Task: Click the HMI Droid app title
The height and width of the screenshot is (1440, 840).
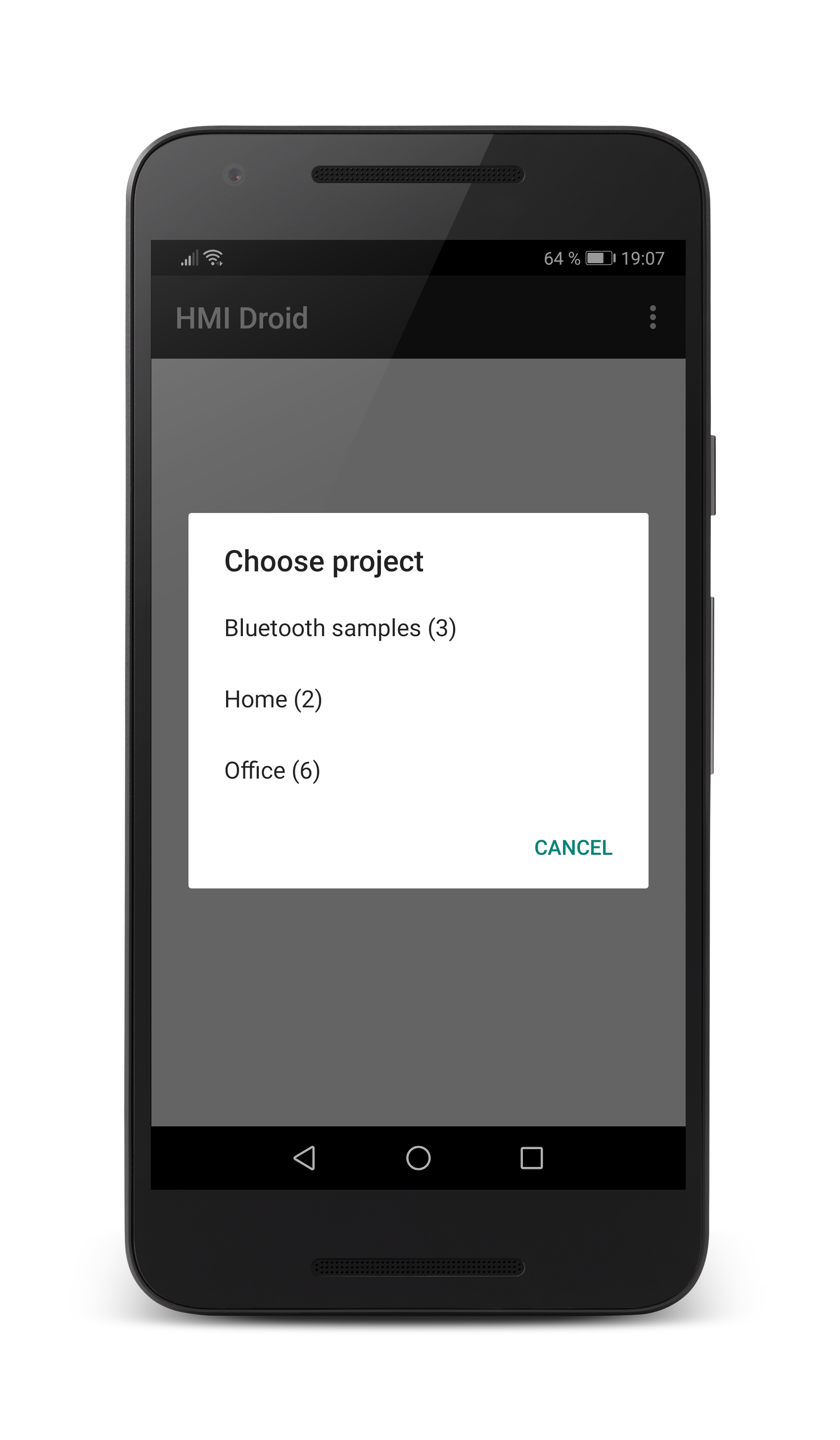Action: [242, 318]
